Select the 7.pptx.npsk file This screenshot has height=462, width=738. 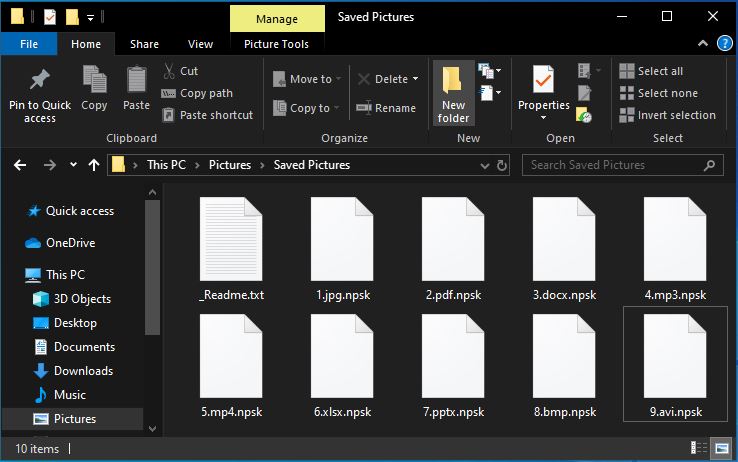click(x=453, y=366)
